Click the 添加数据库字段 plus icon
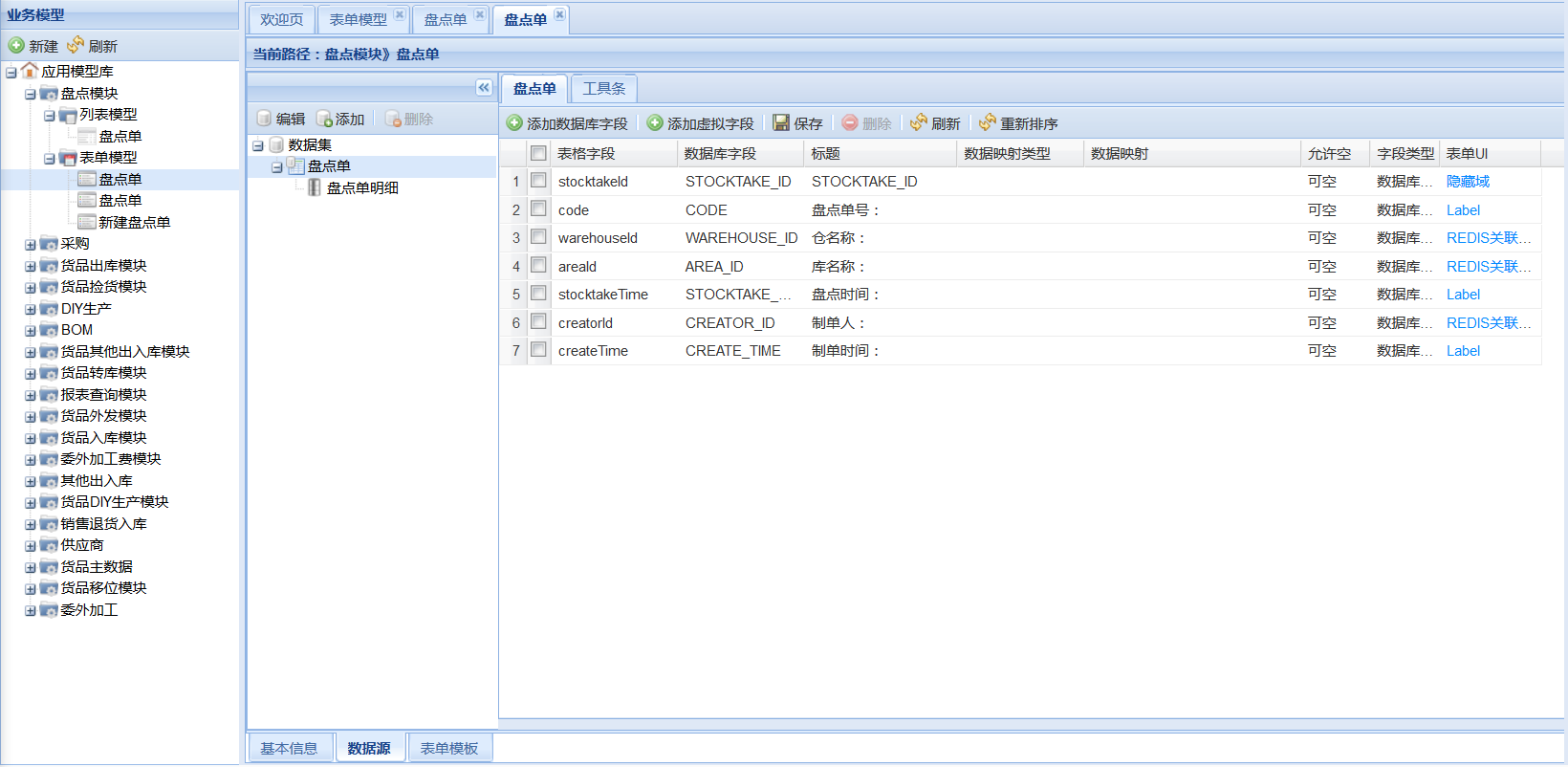 tap(514, 123)
